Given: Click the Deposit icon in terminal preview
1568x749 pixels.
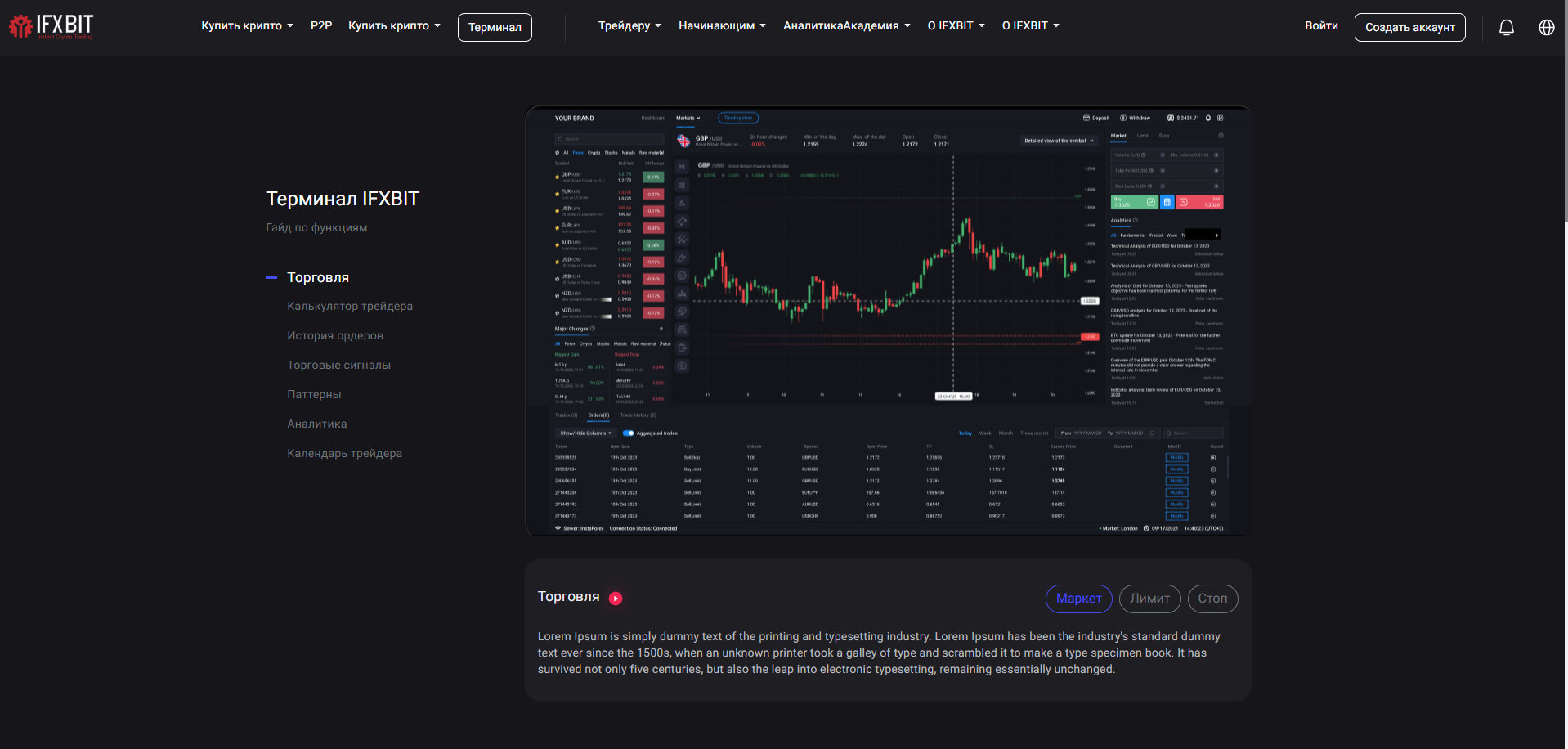Looking at the screenshot, I should (1086, 118).
